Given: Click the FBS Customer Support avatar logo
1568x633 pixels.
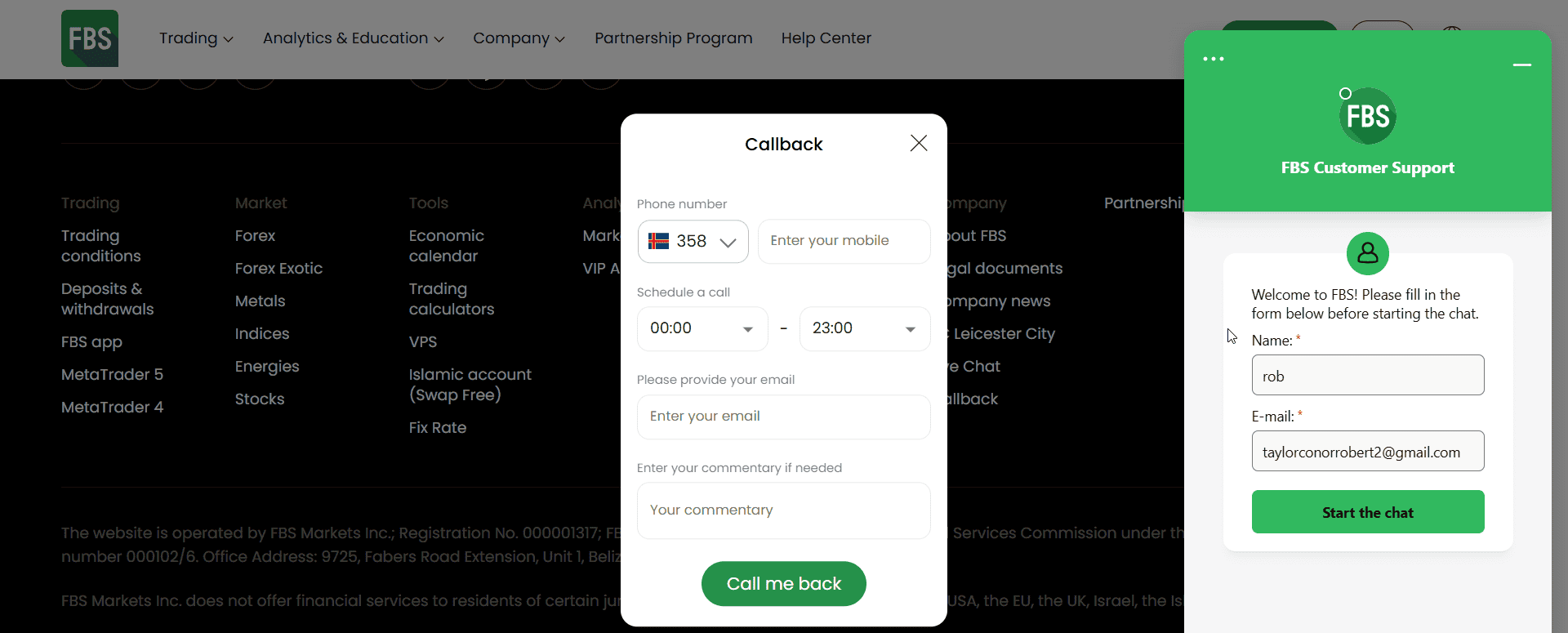Looking at the screenshot, I should pyautogui.click(x=1368, y=115).
